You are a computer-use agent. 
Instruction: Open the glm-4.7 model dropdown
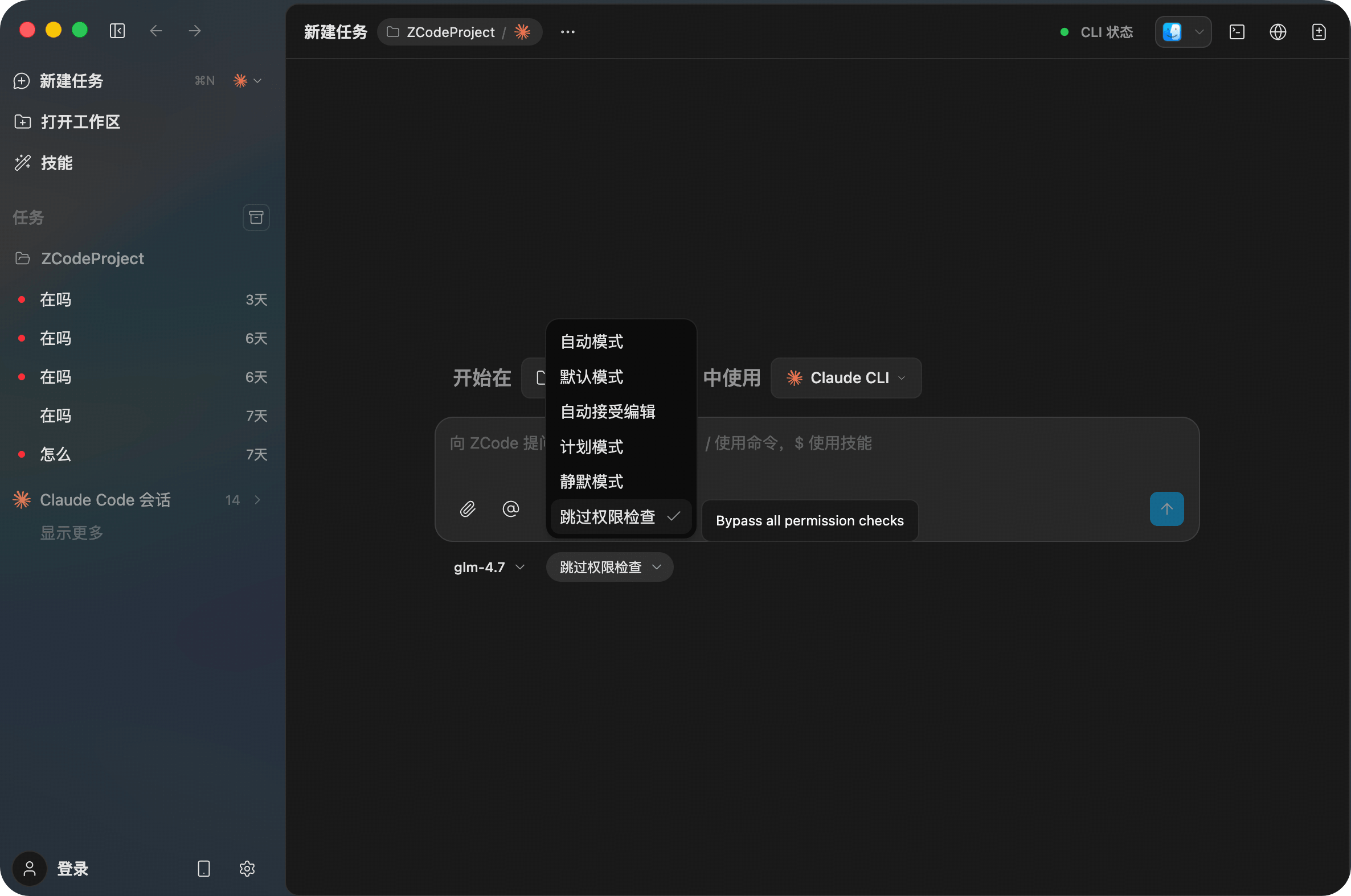tap(489, 567)
